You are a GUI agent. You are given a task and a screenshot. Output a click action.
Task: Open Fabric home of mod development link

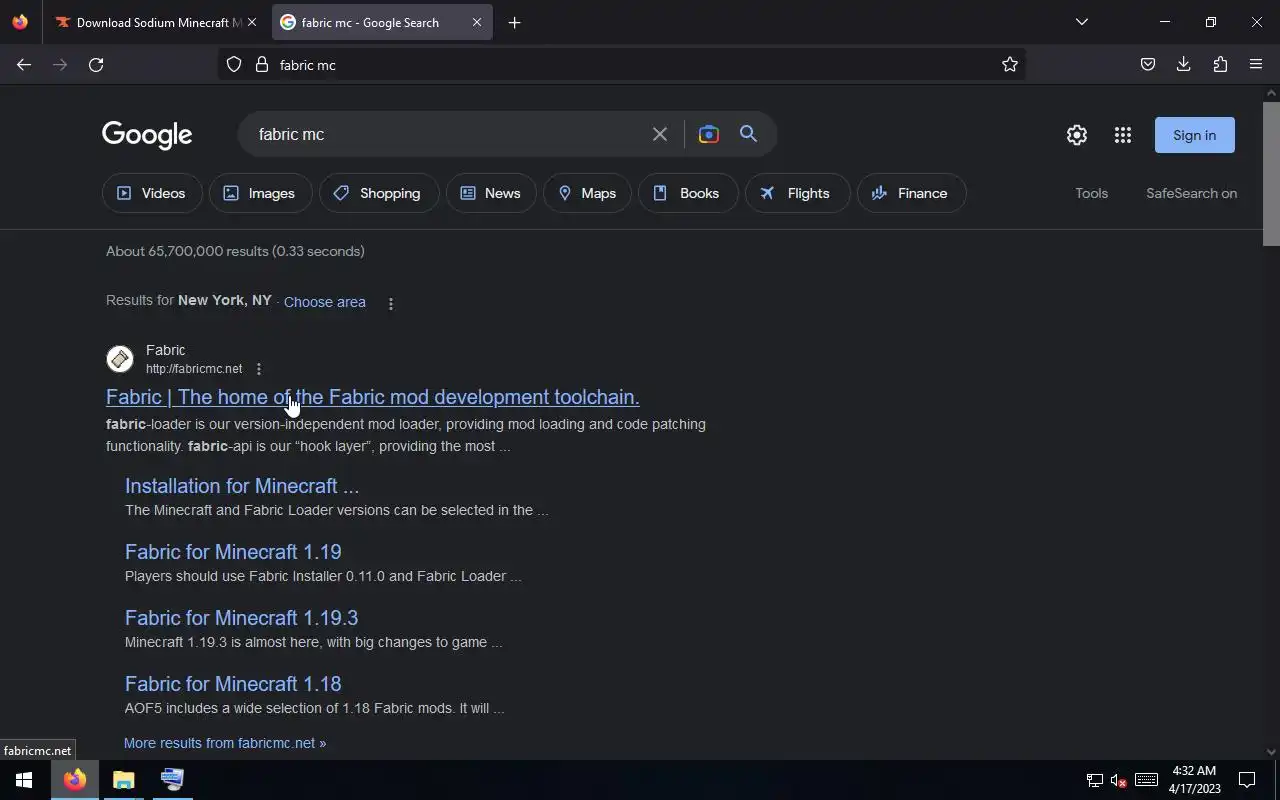click(373, 397)
